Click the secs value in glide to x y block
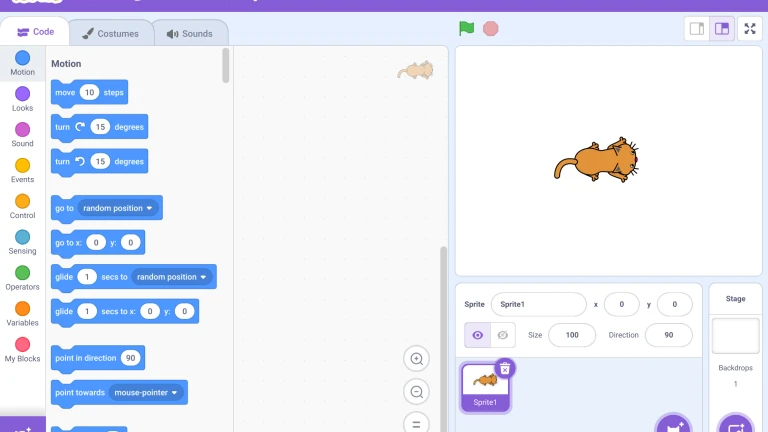This screenshot has width=768, height=432. point(87,311)
